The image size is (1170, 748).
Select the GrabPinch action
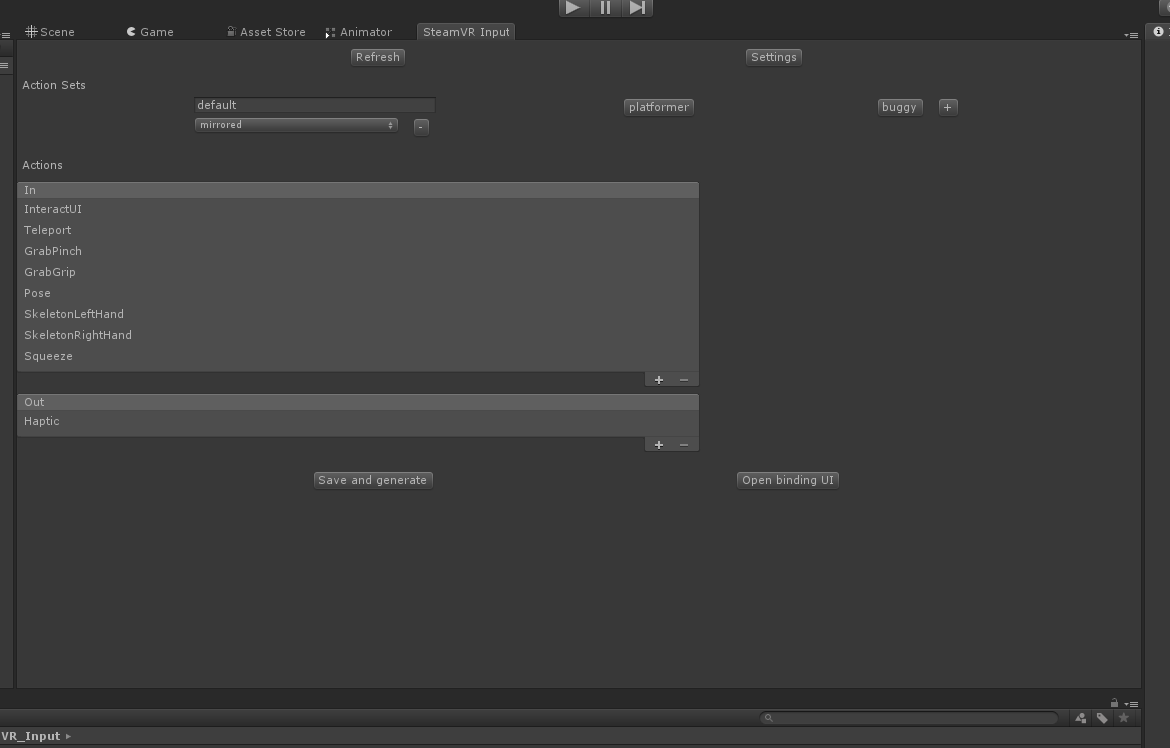358,252
